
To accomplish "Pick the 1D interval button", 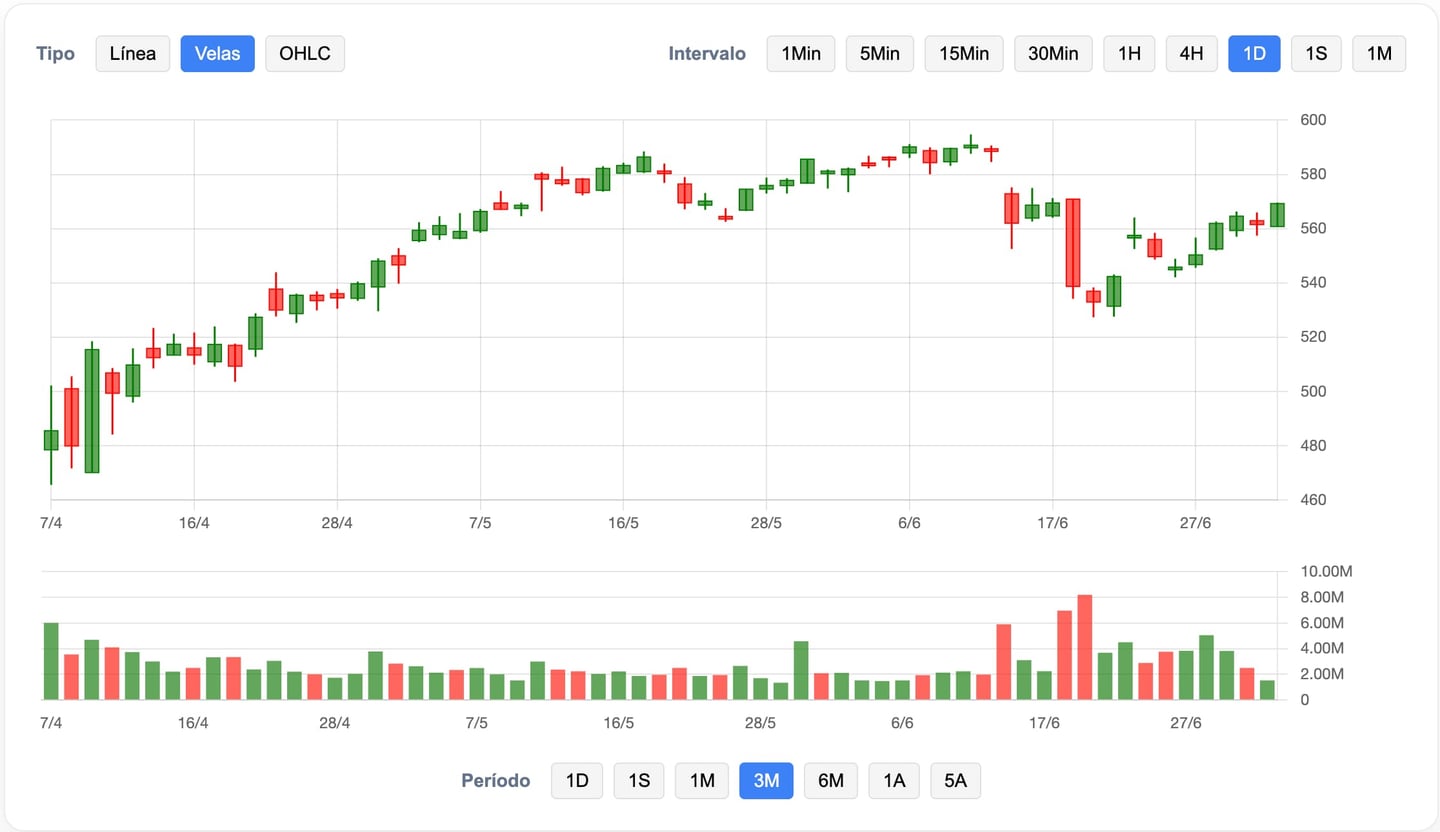I will [1254, 54].
